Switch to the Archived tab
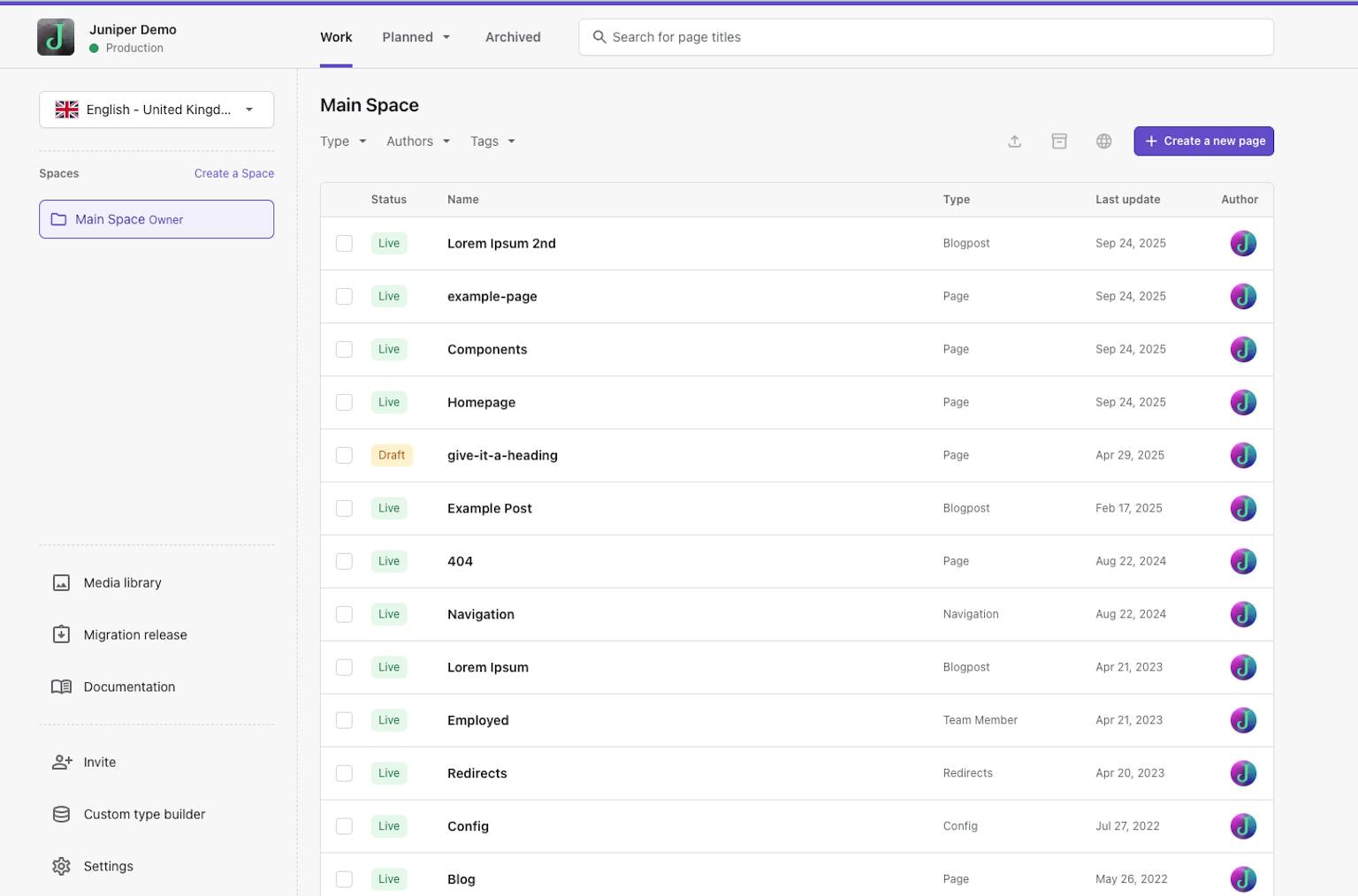The height and width of the screenshot is (896, 1358). pos(513,37)
